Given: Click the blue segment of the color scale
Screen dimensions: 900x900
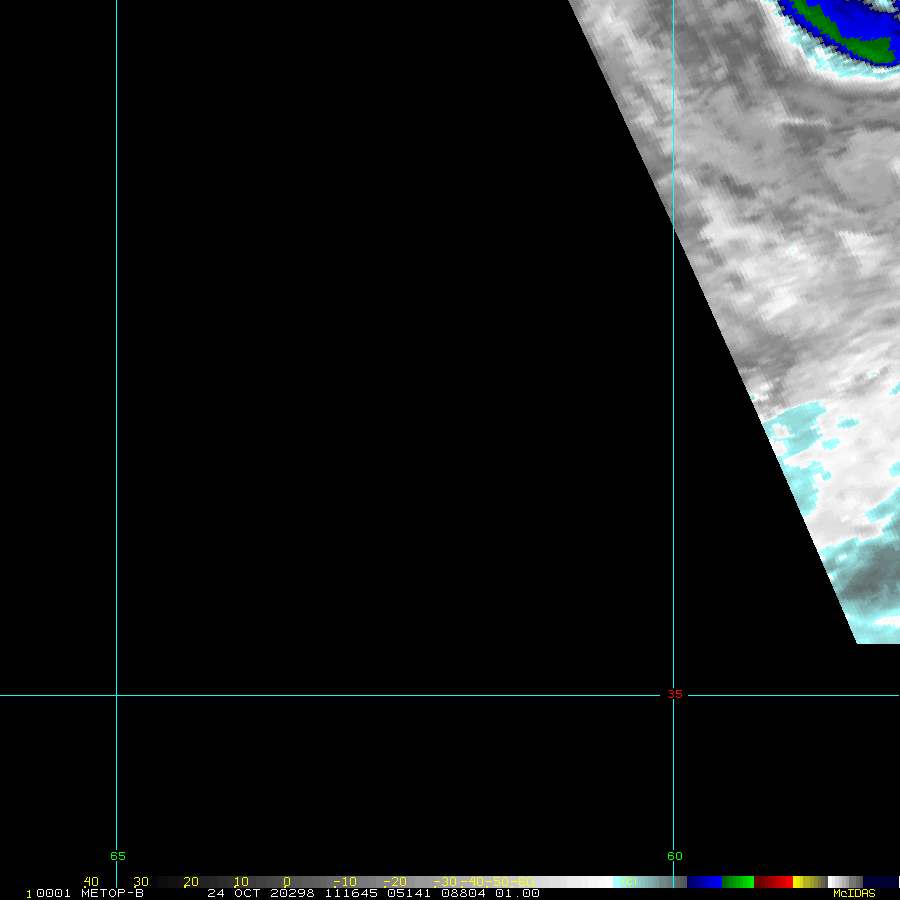Looking at the screenshot, I should [704, 882].
